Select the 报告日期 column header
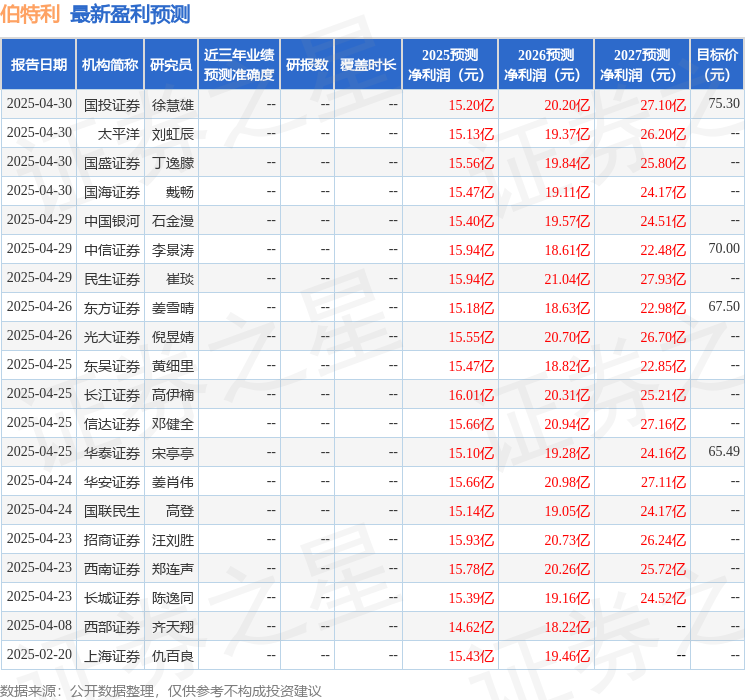This screenshot has height=700, width=745. click(39, 64)
